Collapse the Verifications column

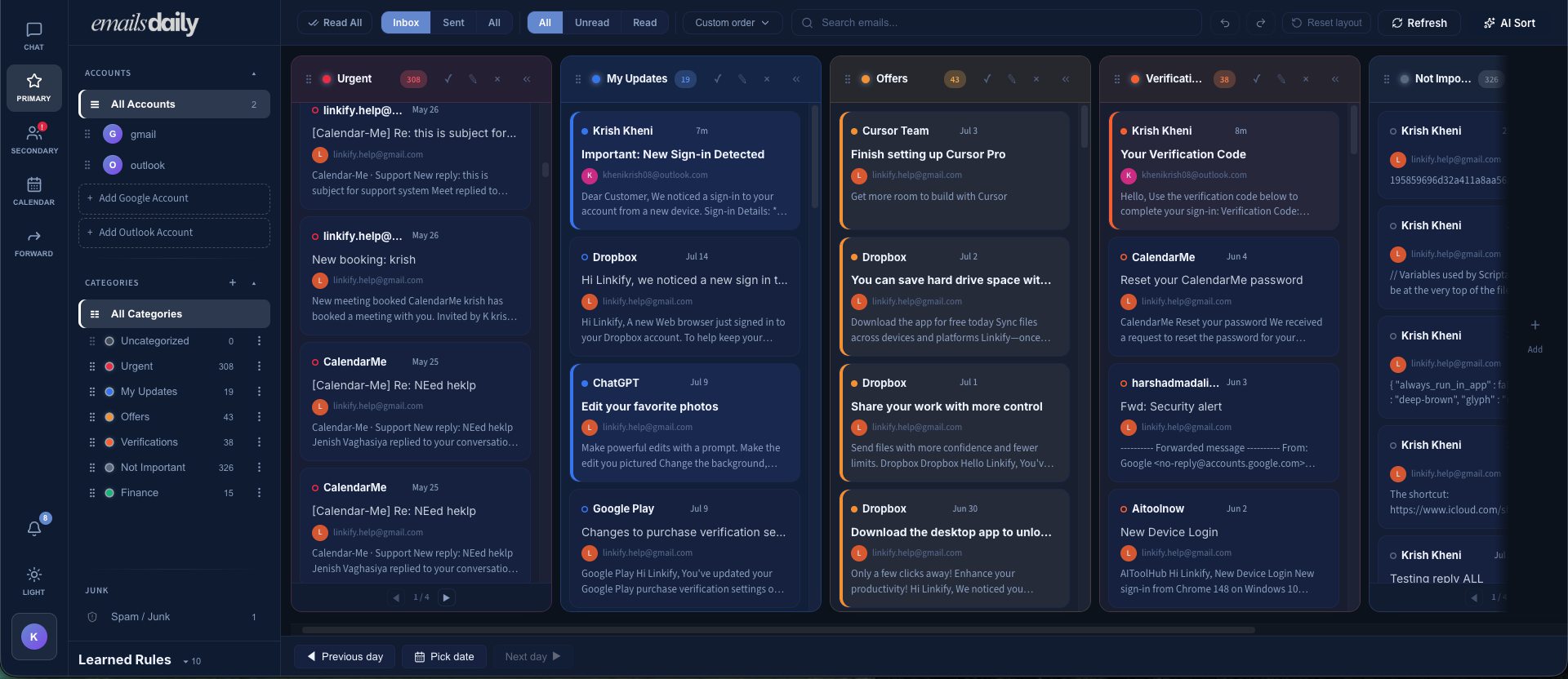[1335, 79]
